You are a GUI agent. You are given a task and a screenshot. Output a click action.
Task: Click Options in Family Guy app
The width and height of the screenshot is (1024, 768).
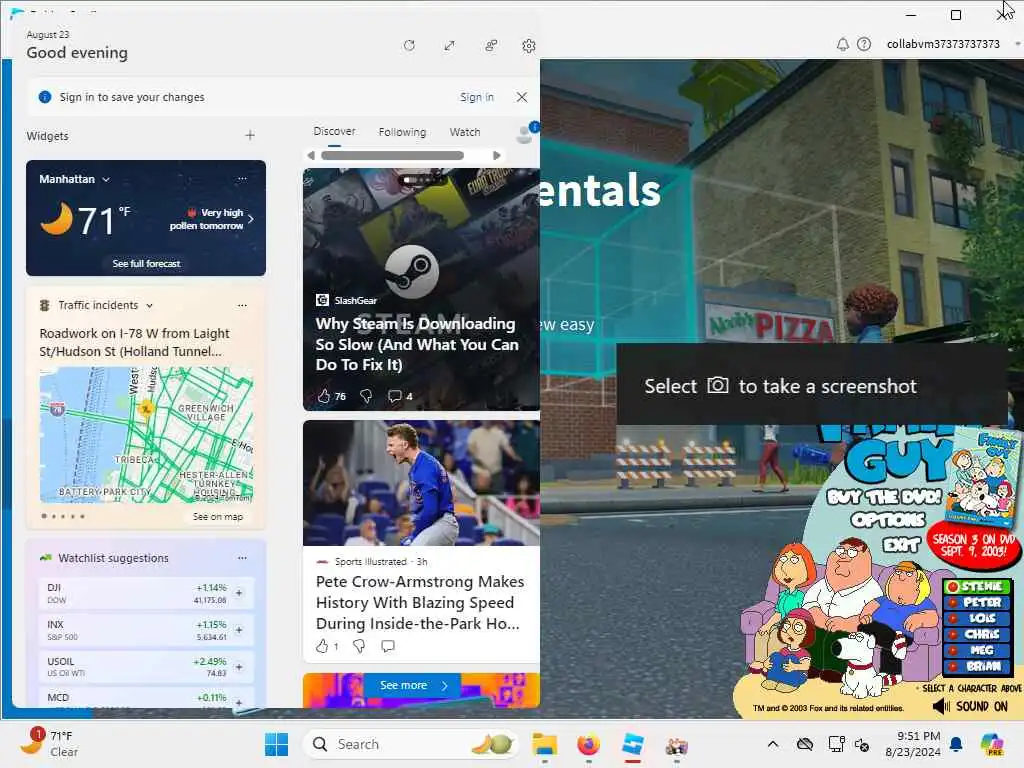click(x=888, y=520)
